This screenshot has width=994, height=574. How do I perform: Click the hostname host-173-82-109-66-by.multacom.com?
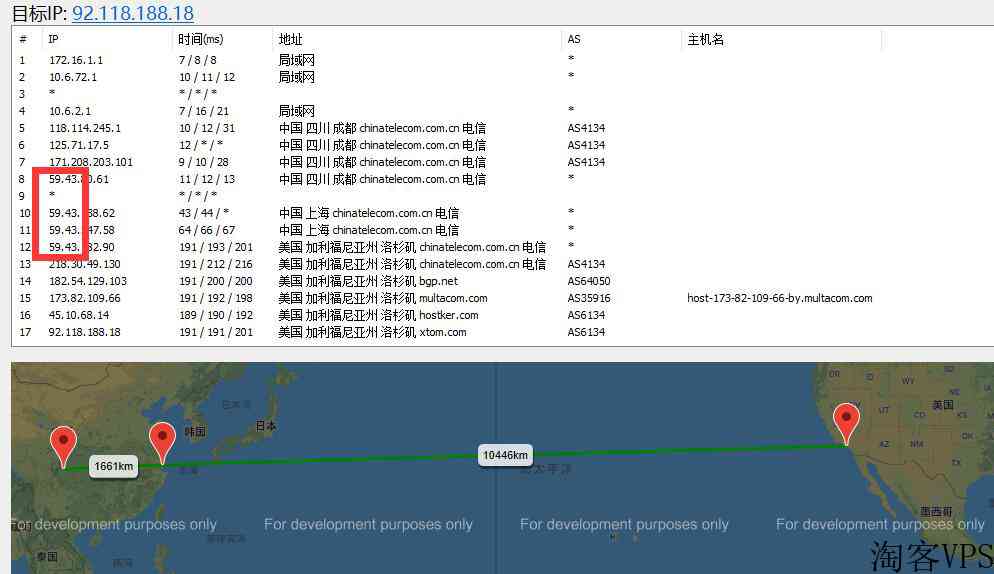(780, 298)
